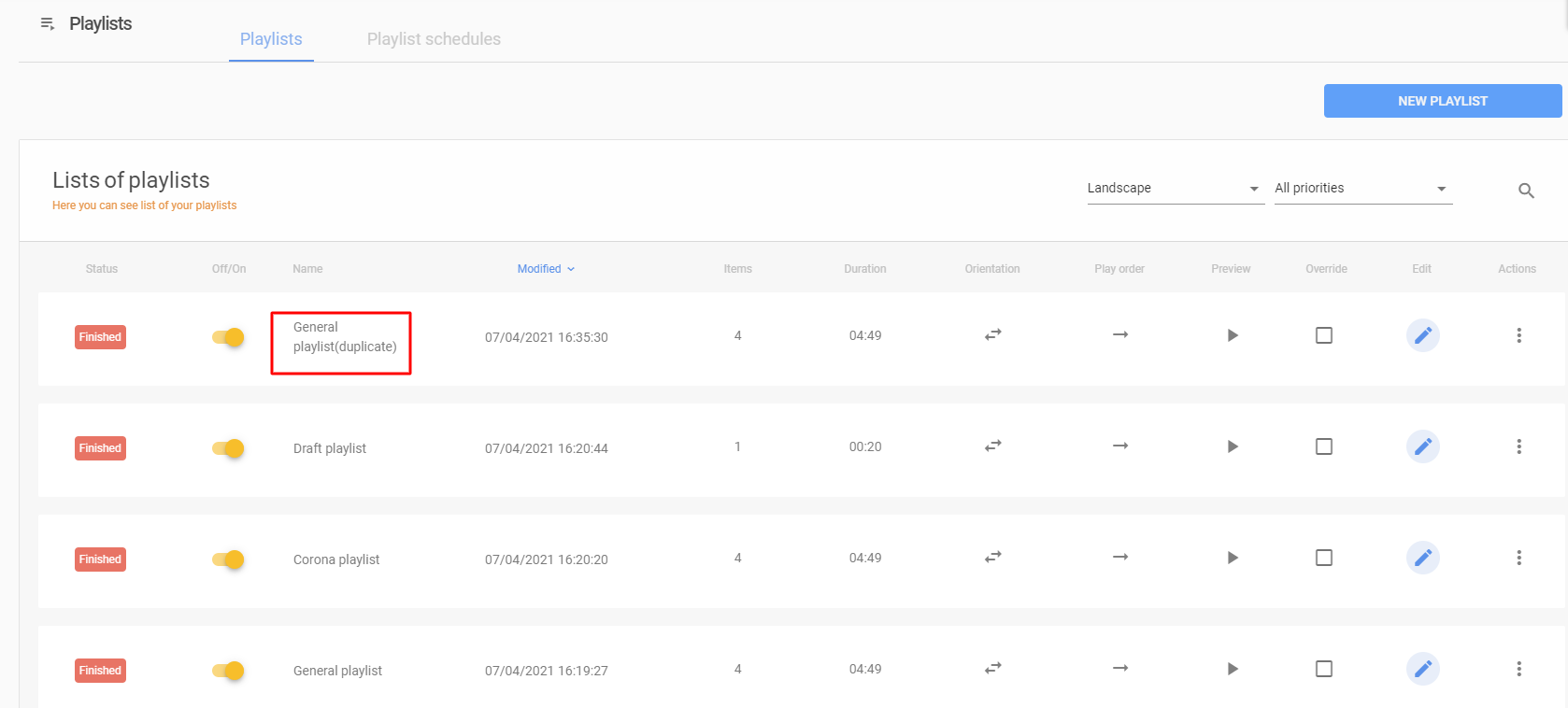Click modified date 07/04/2021 16:20:44
Image resolution: width=1568 pixels, height=708 pixels.
tap(547, 448)
